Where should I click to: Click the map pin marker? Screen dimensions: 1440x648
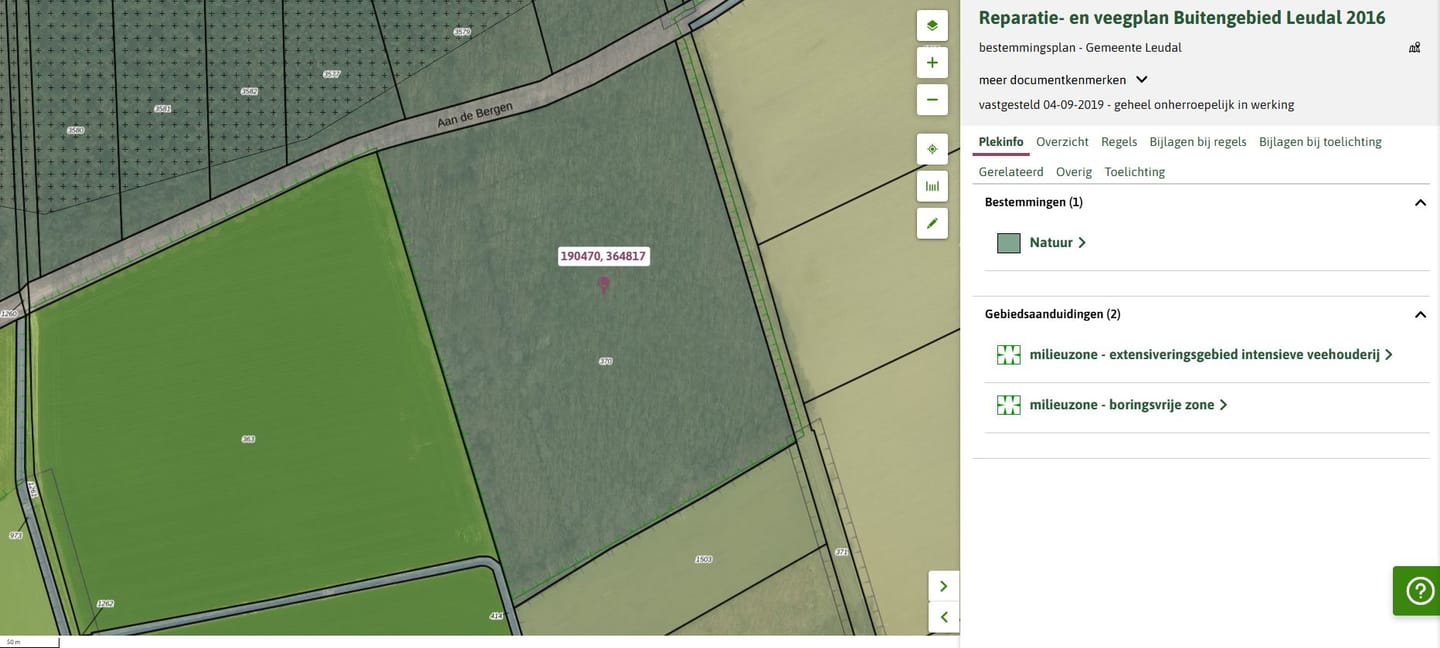tap(603, 284)
